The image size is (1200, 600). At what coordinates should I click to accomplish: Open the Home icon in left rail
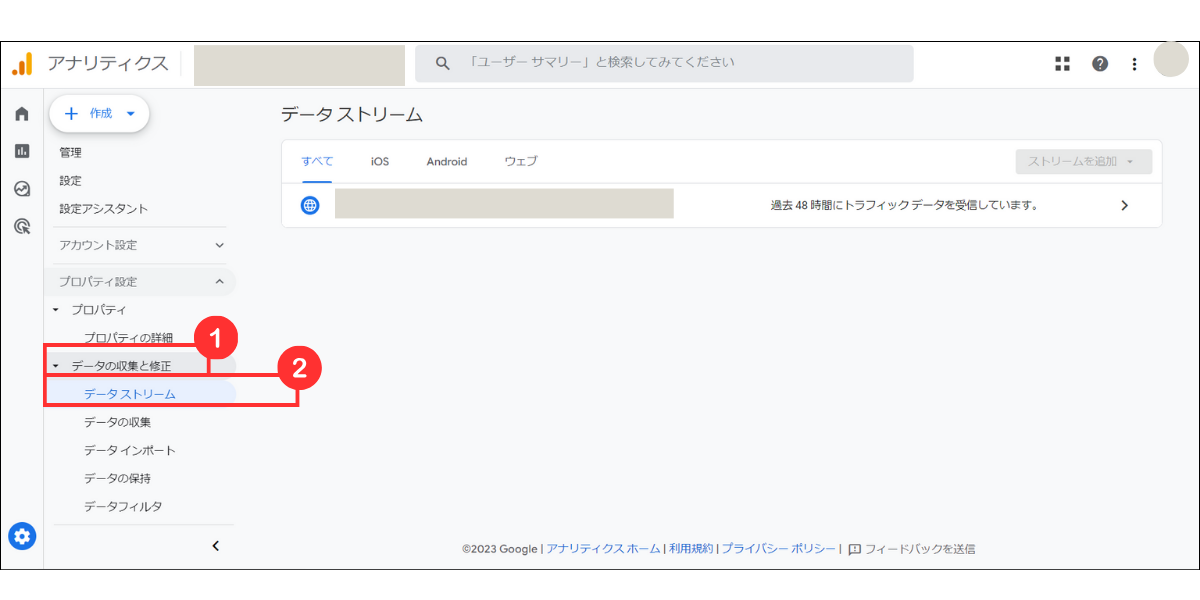pos(21,114)
